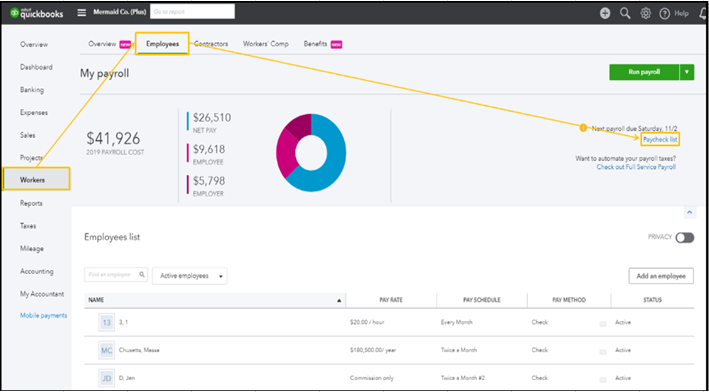Click the $20.00 / hour pay rate
Viewport: 709px width, 392px height.
[367, 323]
